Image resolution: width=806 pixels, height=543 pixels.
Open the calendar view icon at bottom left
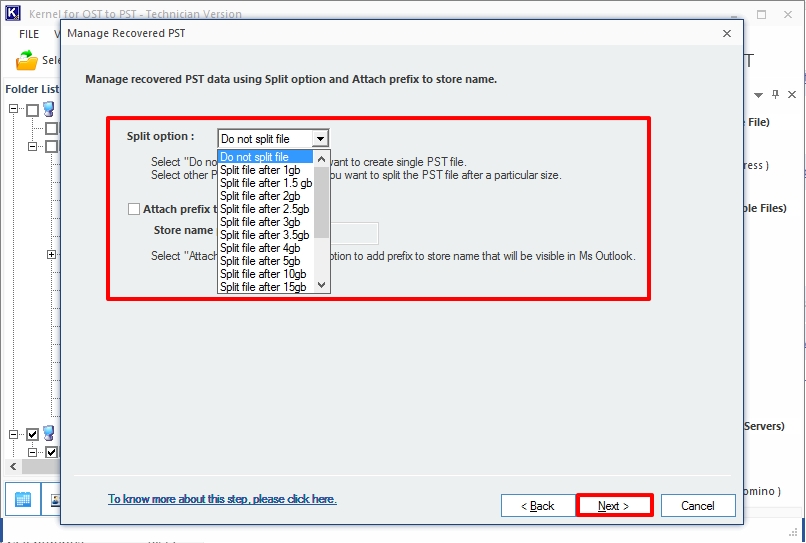click(23, 498)
